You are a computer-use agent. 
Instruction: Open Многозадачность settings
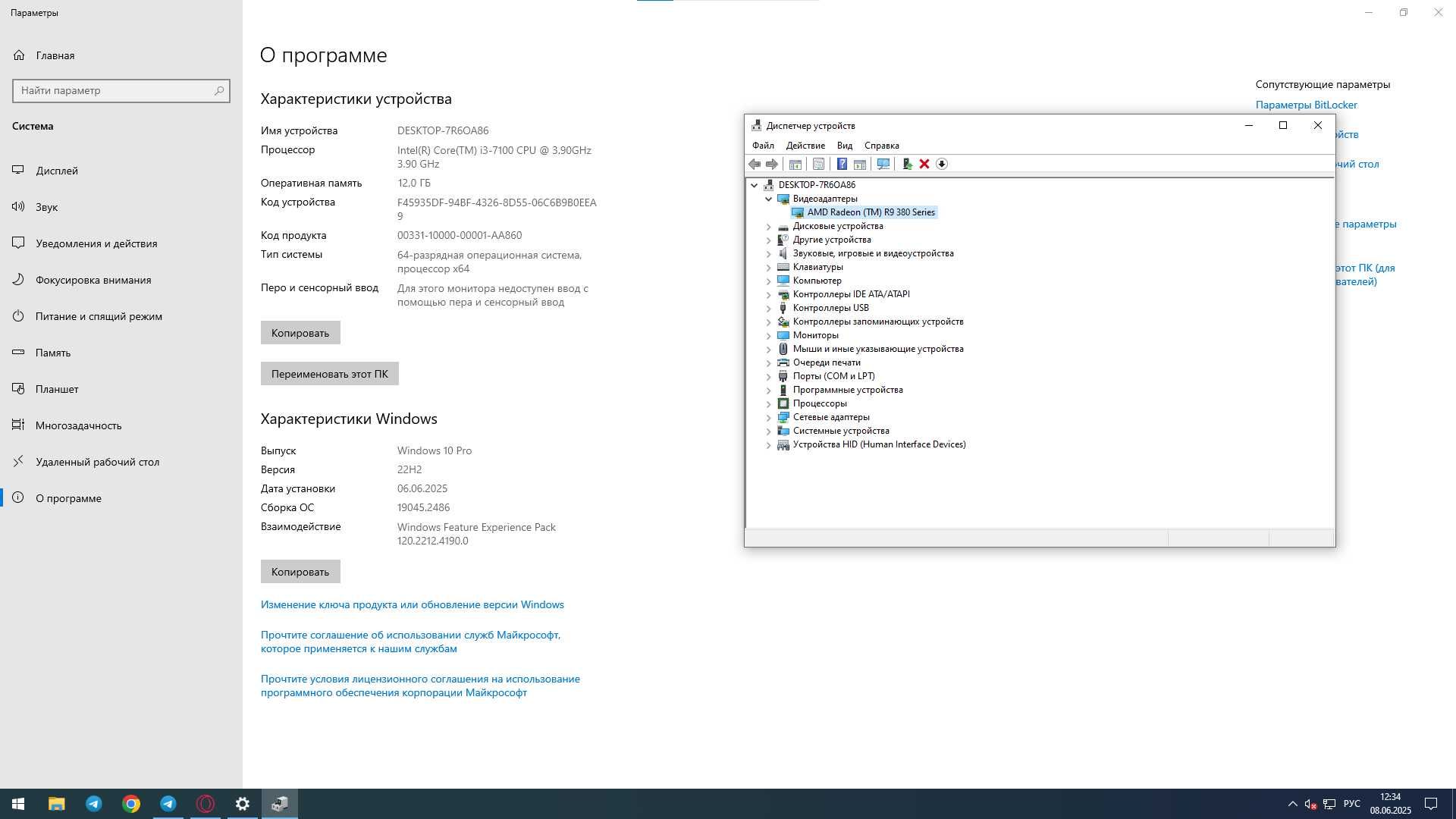(121, 425)
